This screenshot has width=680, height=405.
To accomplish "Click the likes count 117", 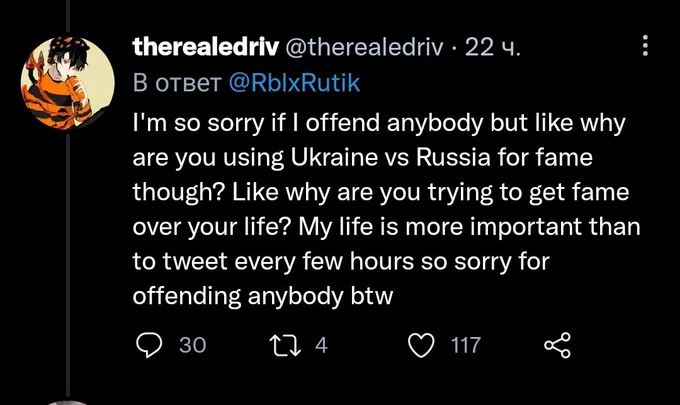I will pyautogui.click(x=466, y=346).
